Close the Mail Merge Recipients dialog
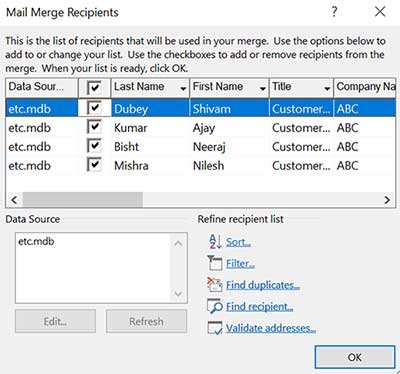Viewport: 400px width, 374px height. [x=380, y=12]
